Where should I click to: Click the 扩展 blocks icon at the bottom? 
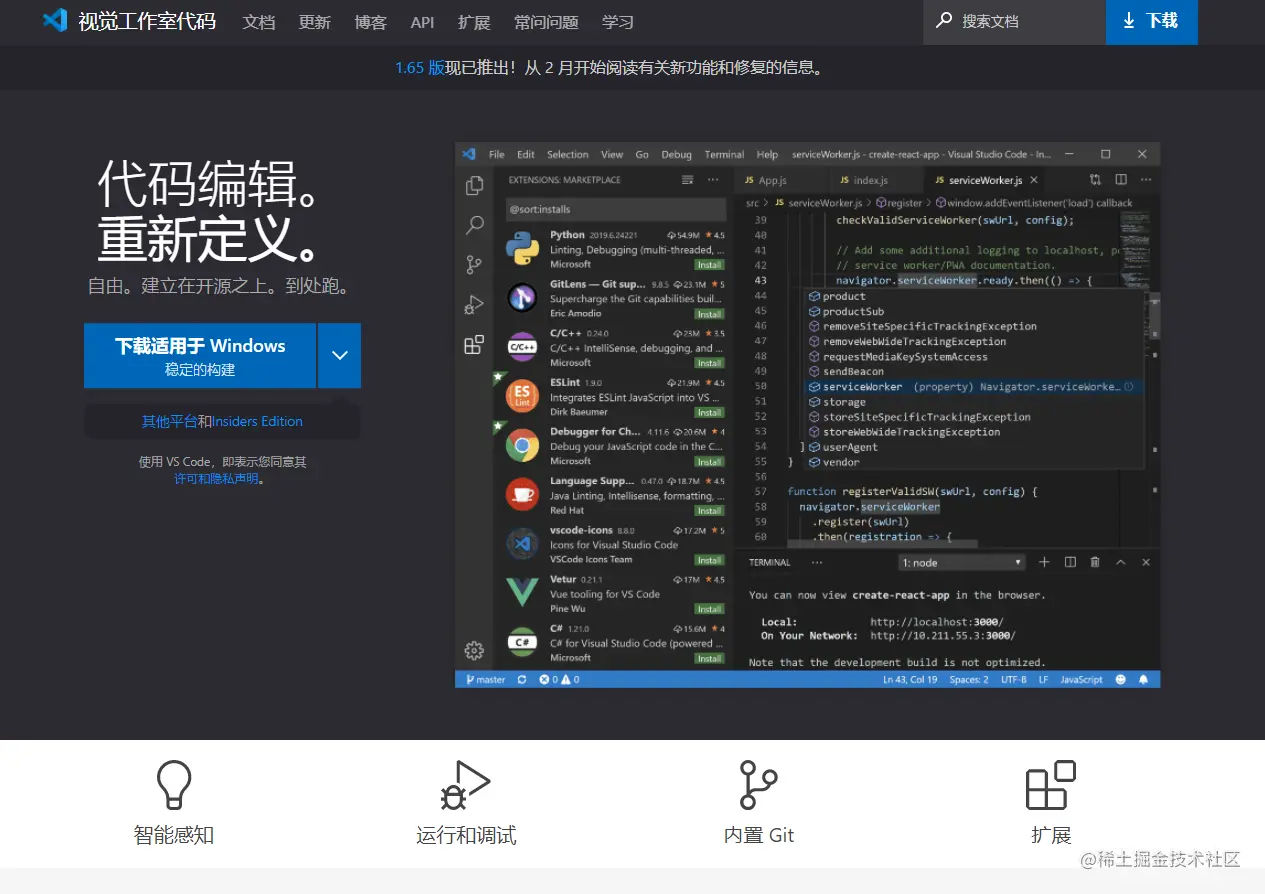(1051, 785)
